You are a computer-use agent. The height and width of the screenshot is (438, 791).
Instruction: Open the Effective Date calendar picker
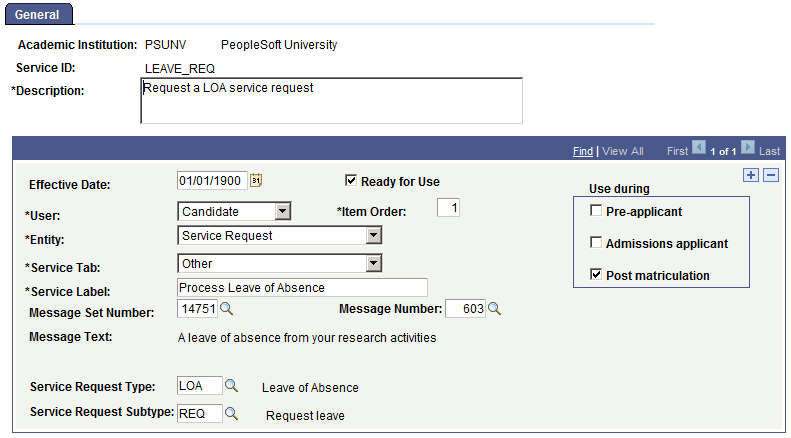[x=255, y=181]
